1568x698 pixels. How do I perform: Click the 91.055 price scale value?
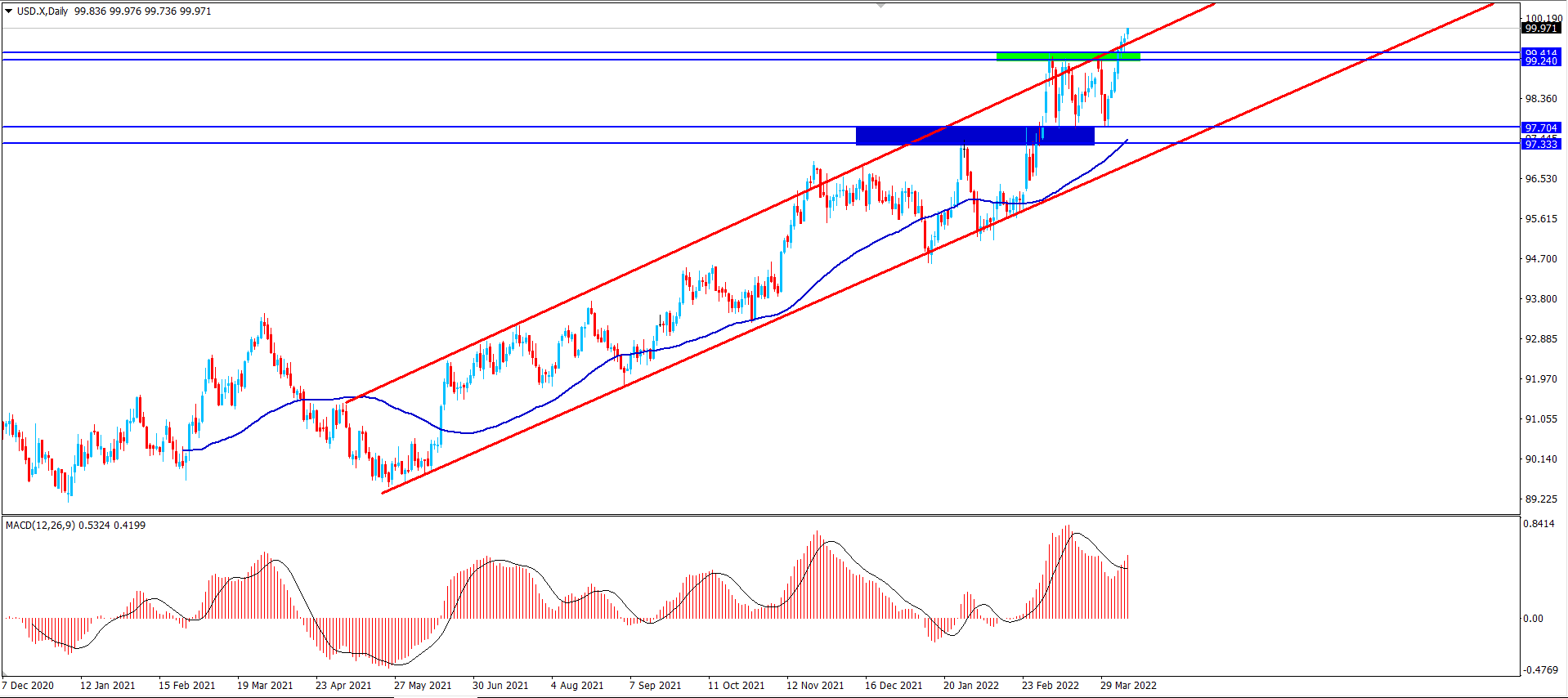1541,419
